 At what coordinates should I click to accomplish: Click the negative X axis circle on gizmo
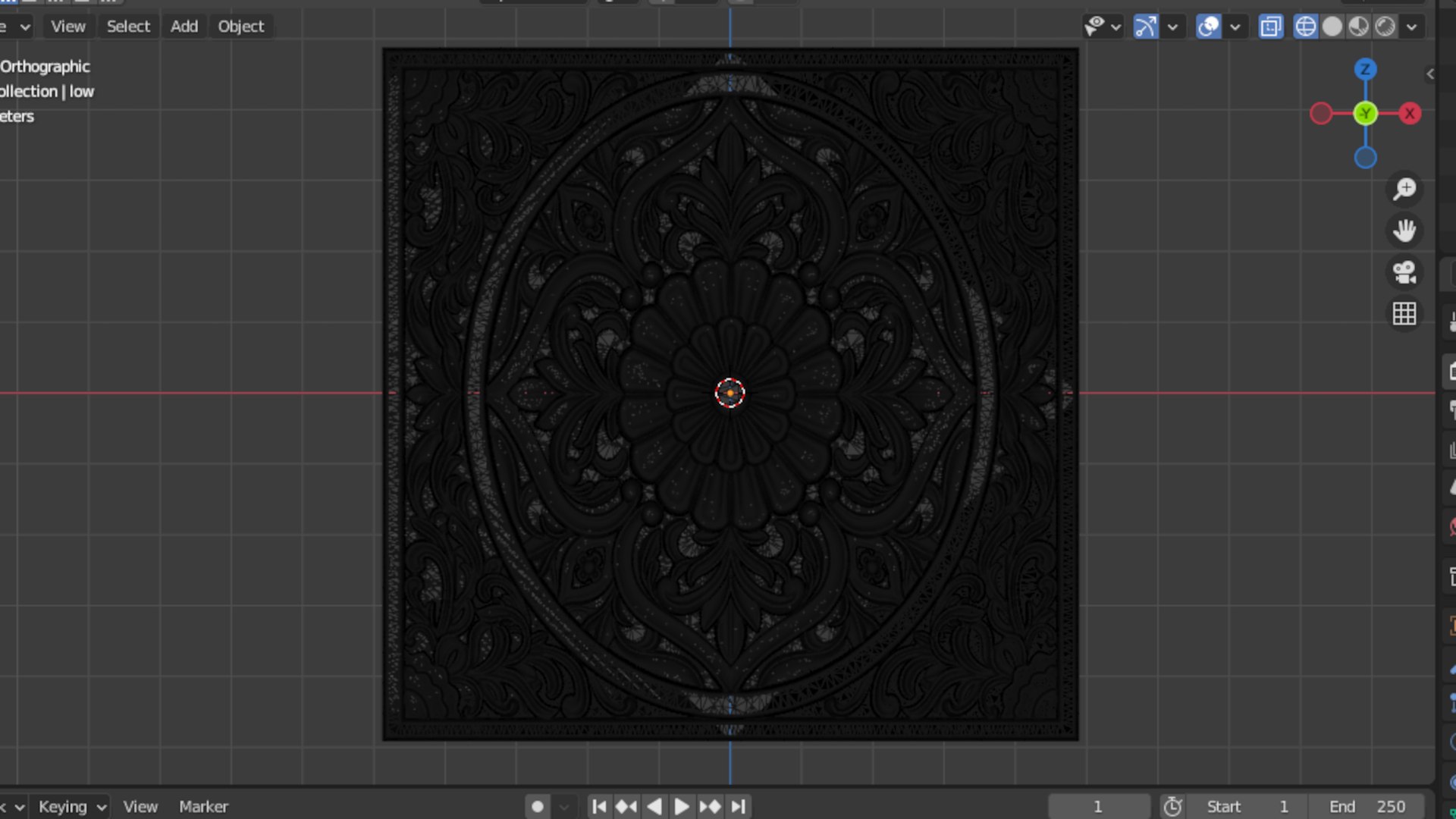(1321, 114)
